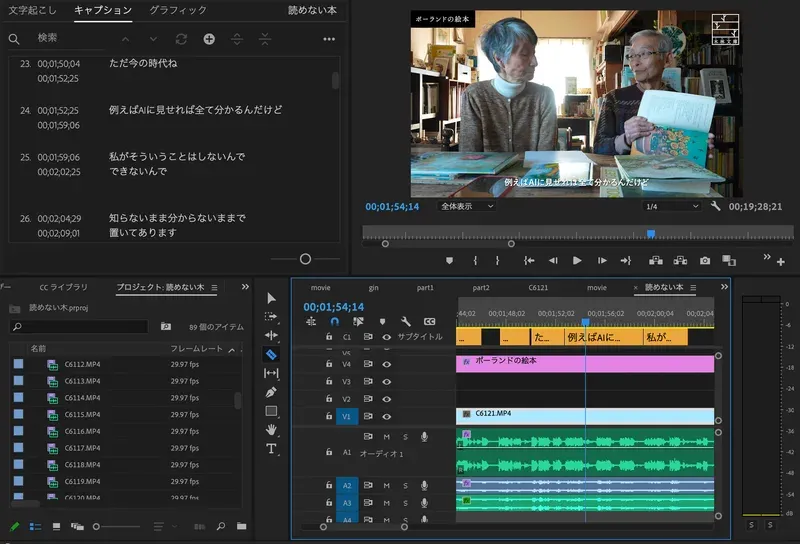The width and height of the screenshot is (800, 544).
Task: Select the Razor tool
Action: point(271,354)
